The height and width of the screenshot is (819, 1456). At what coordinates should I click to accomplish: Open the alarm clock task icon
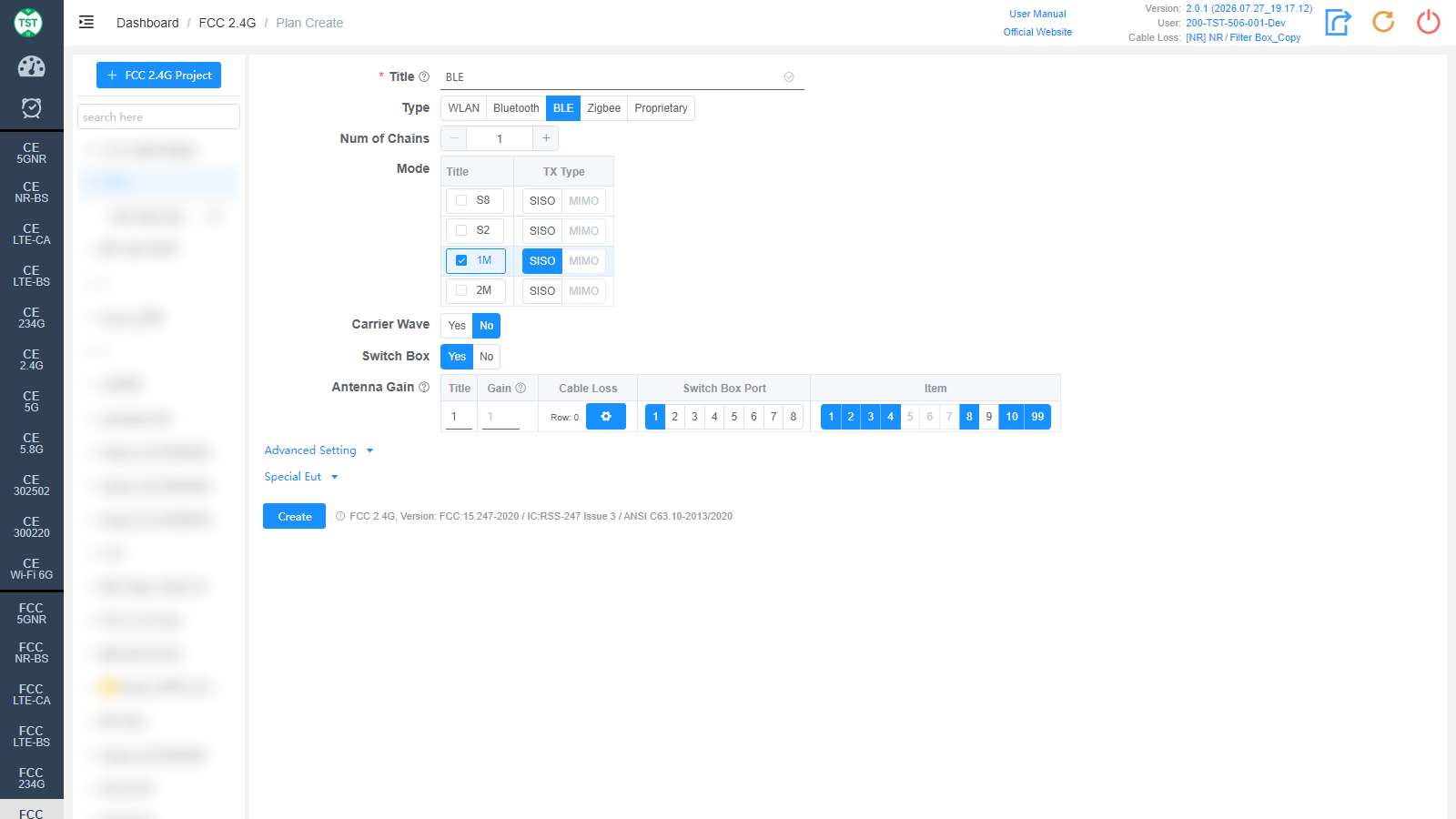pyautogui.click(x=31, y=108)
